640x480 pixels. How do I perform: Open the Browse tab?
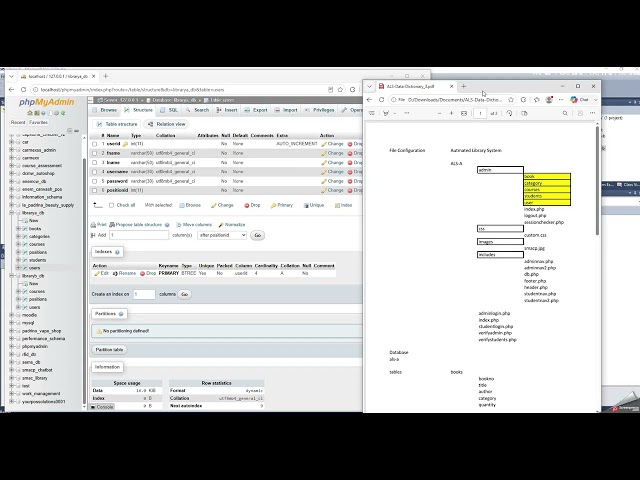(x=105, y=110)
